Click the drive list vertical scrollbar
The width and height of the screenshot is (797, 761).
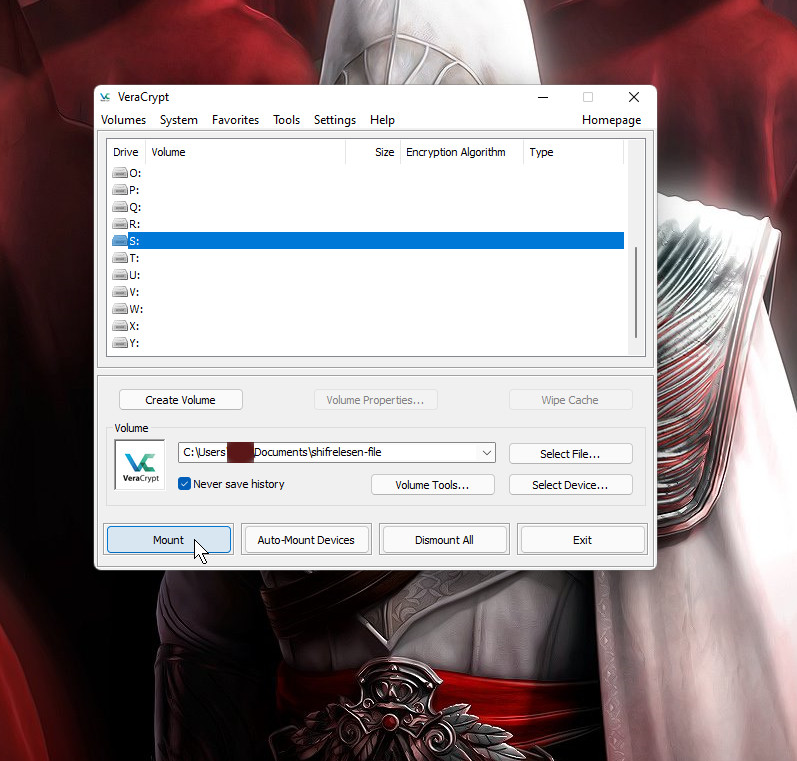636,292
